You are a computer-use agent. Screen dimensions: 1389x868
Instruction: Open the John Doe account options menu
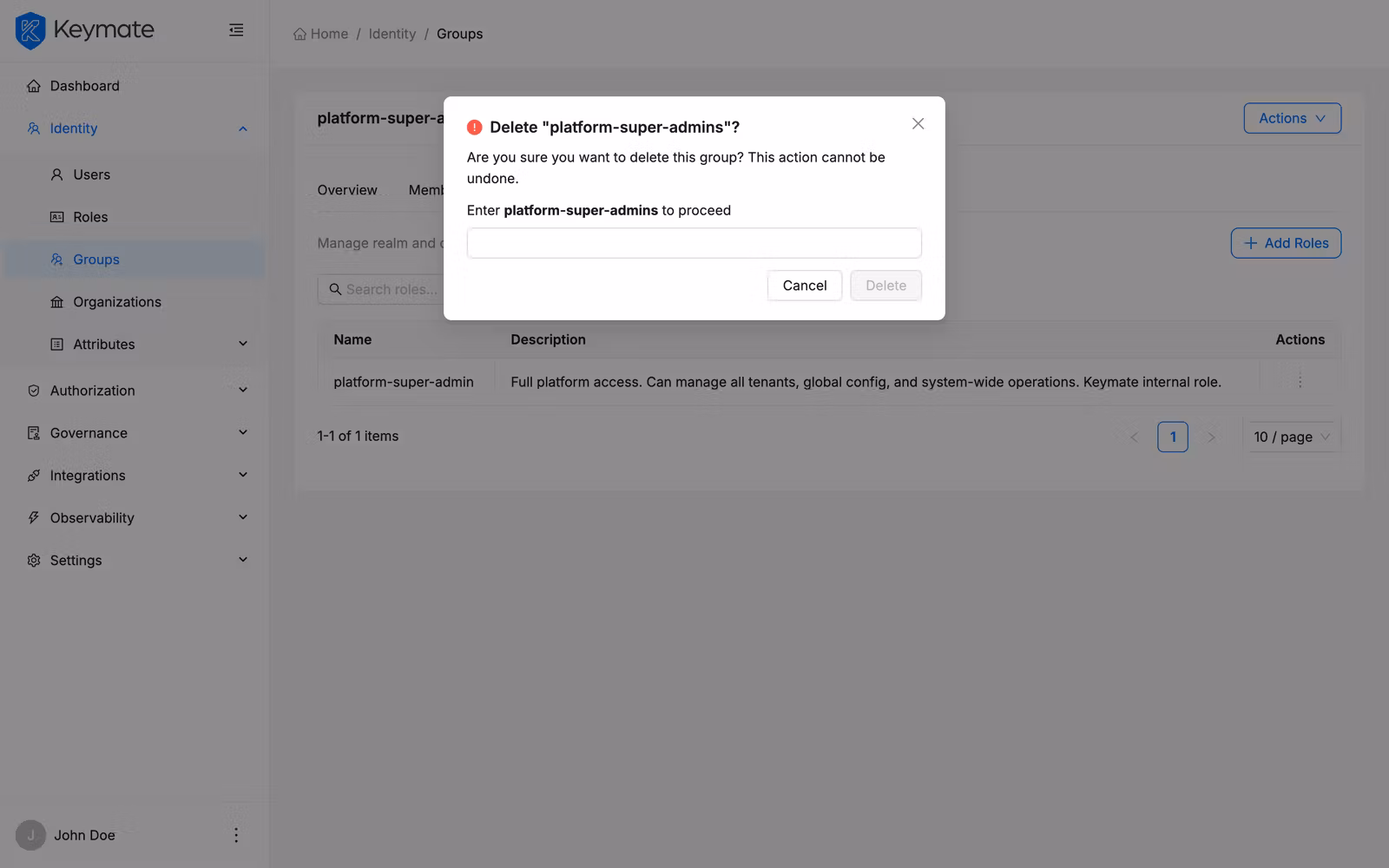click(x=235, y=834)
